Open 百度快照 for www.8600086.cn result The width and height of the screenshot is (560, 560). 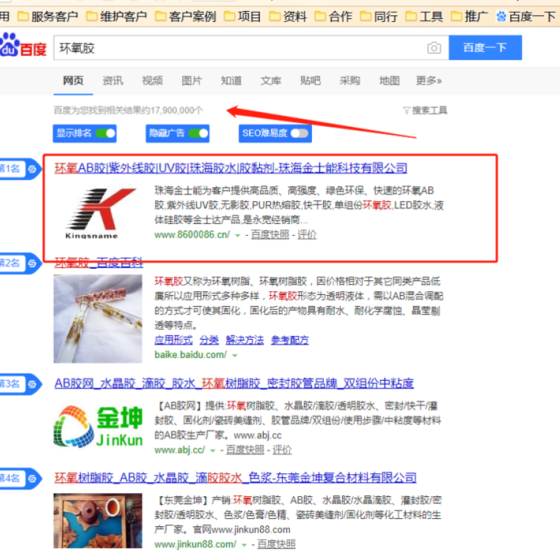[270, 235]
